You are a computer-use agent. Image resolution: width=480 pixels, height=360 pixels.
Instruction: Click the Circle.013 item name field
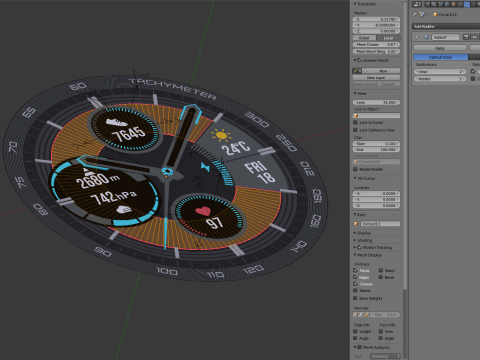tap(380, 224)
